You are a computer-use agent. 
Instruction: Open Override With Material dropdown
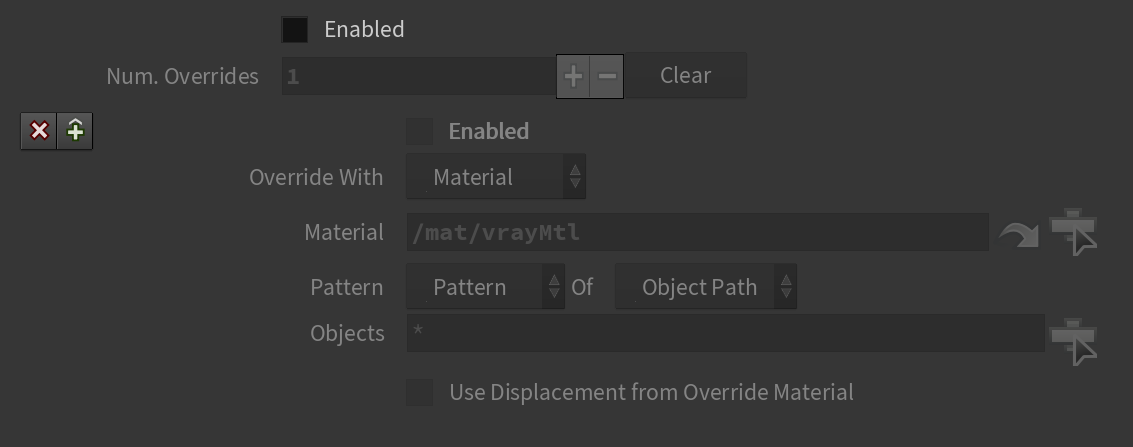click(x=496, y=177)
